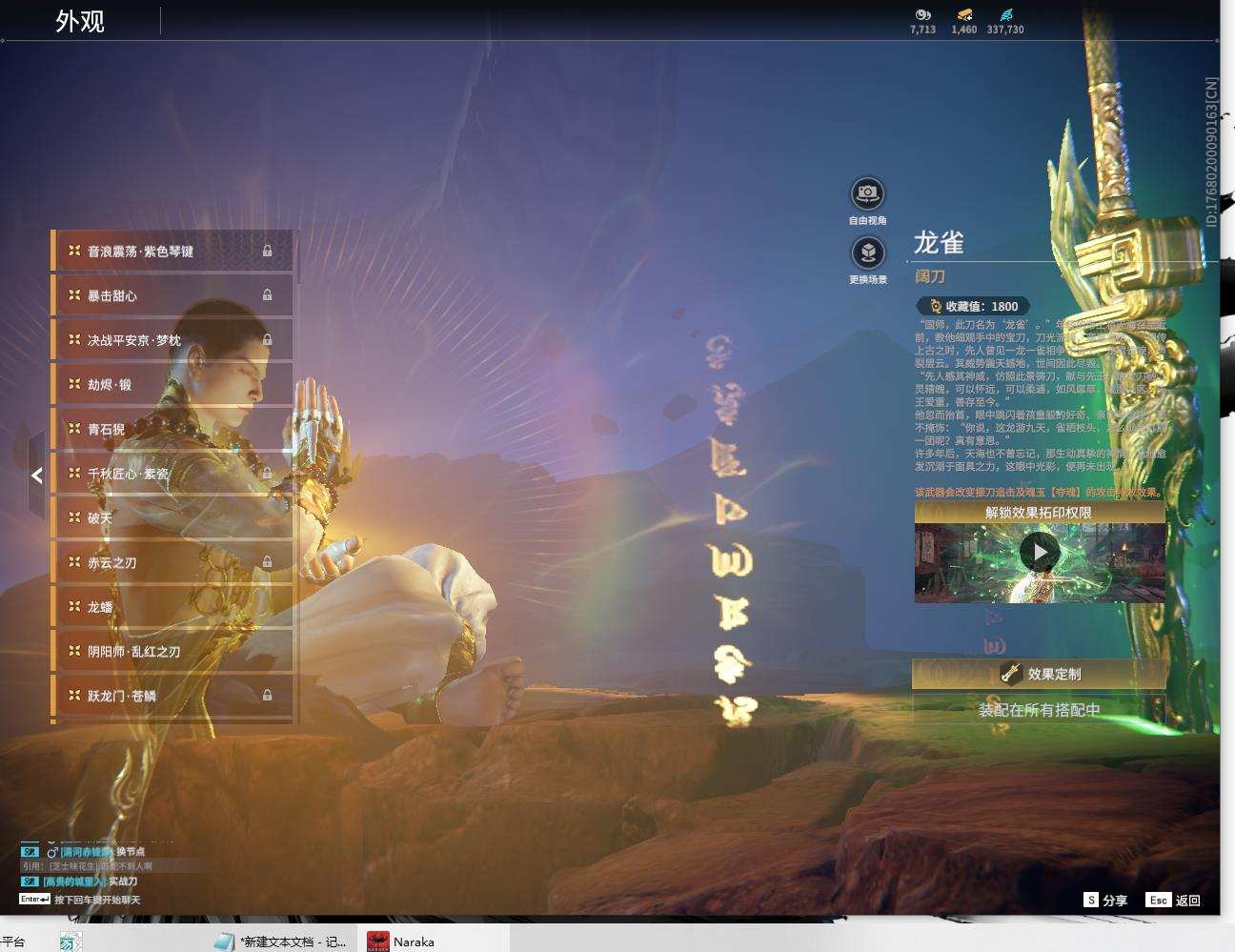This screenshot has height=952, width=1235.
Task: Select the 暴击甜心 skin
Action: pyautogui.click(x=172, y=295)
